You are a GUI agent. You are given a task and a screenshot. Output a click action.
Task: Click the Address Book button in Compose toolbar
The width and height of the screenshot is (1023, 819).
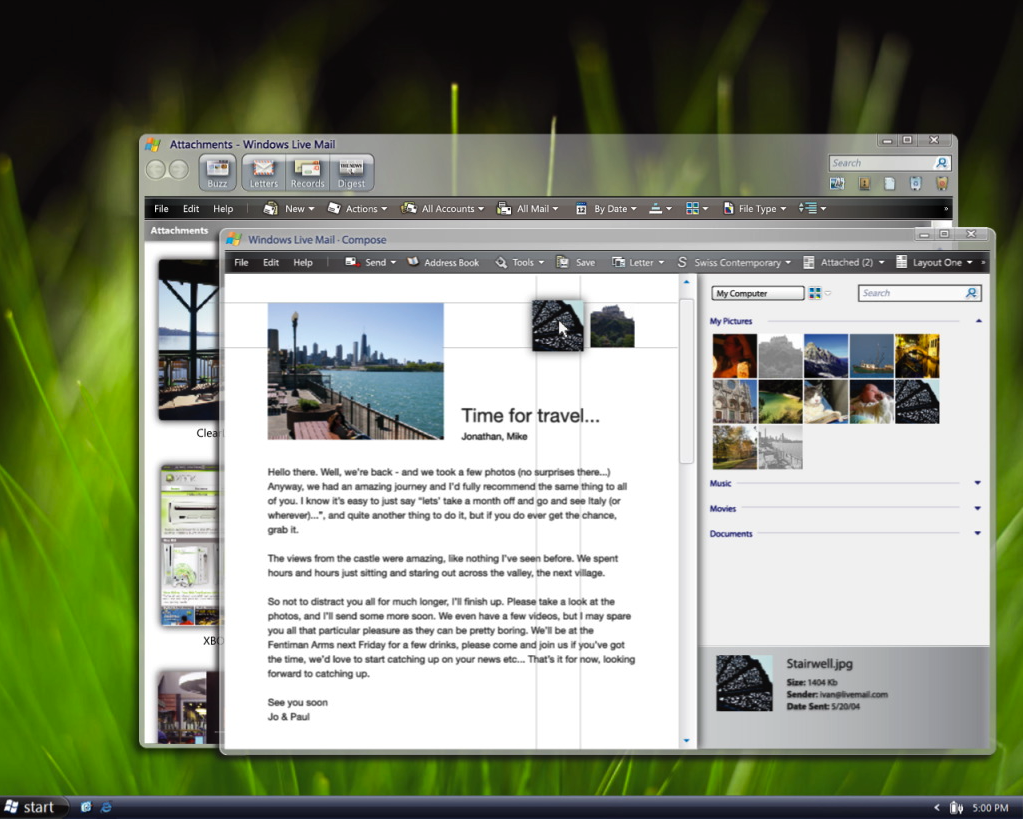443,262
